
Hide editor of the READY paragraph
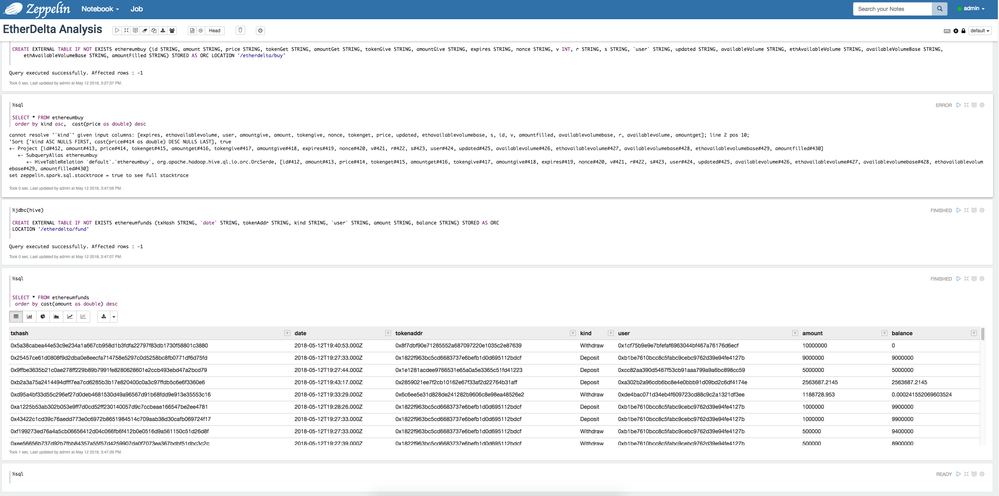[x=967, y=474]
